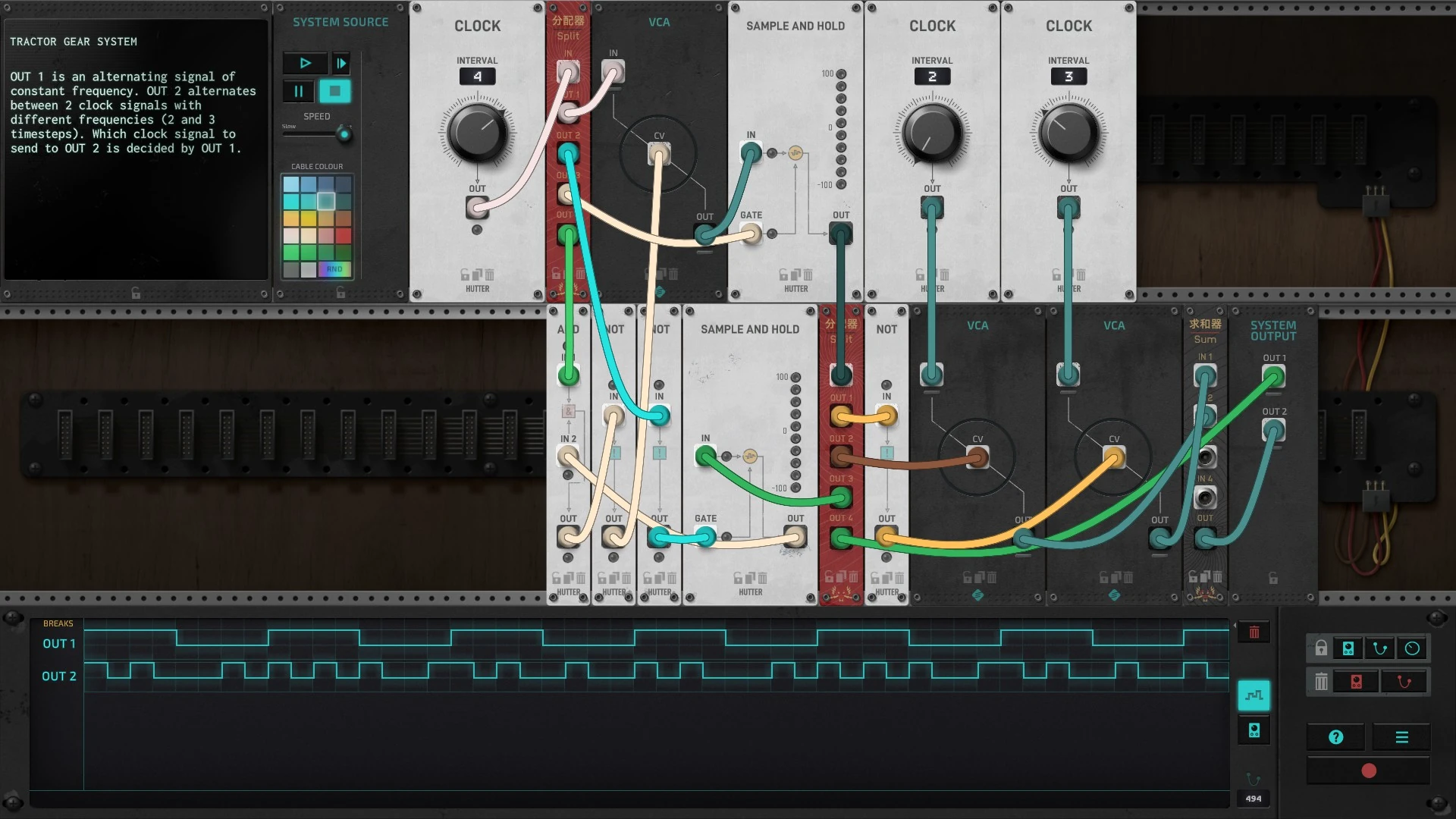Click the step-forward playback button
1456x819 pixels.
341,64
